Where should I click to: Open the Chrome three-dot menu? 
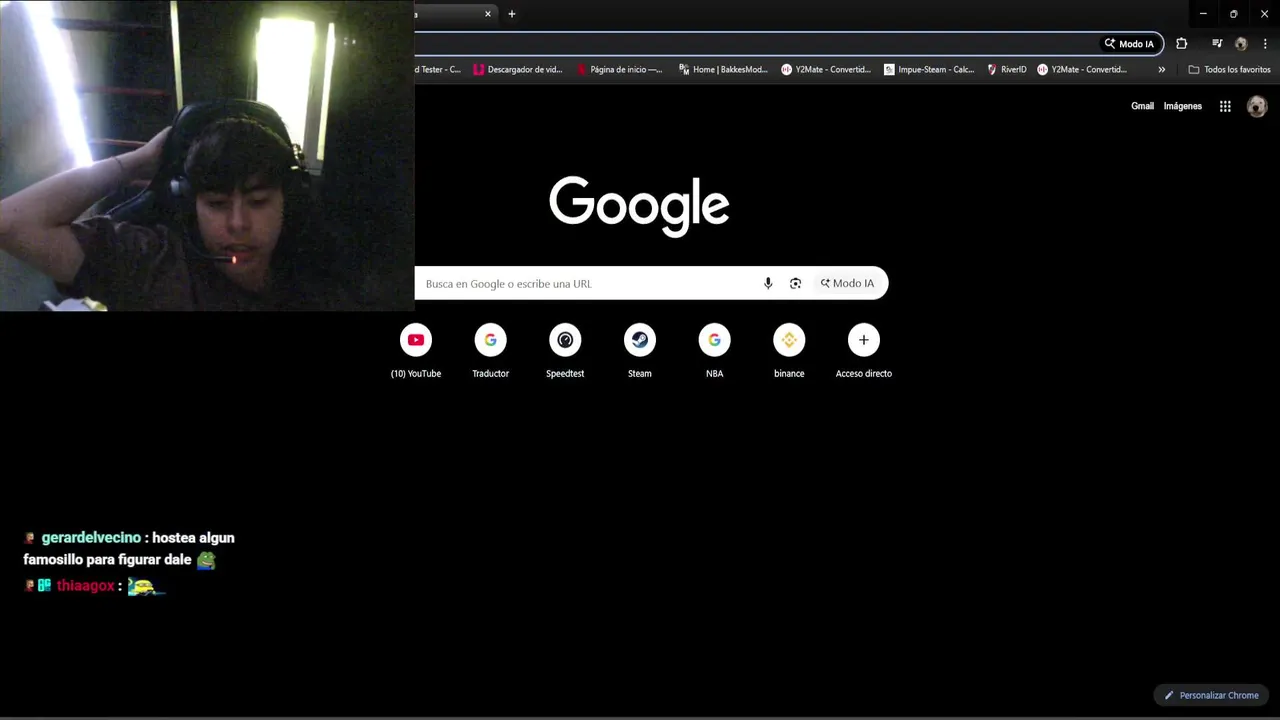[x=1265, y=44]
